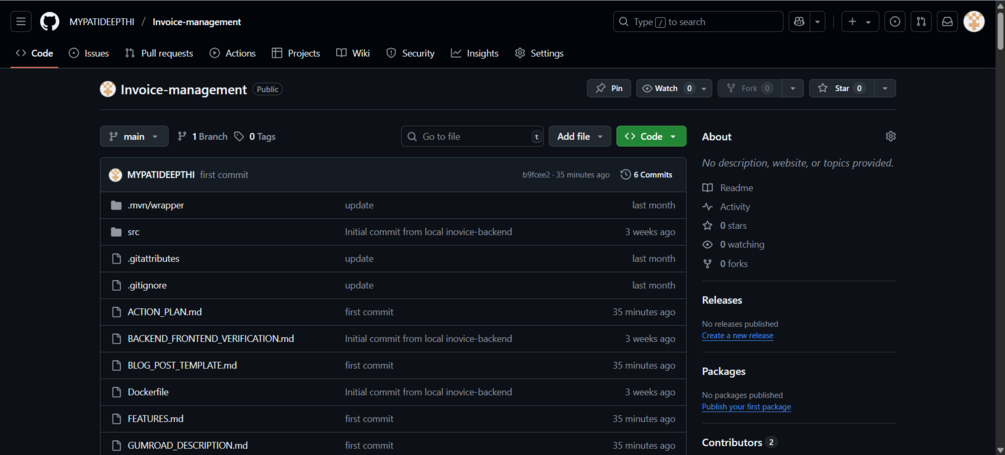Select the Code tab
Viewport: 1005px width, 455px height.
pos(35,53)
